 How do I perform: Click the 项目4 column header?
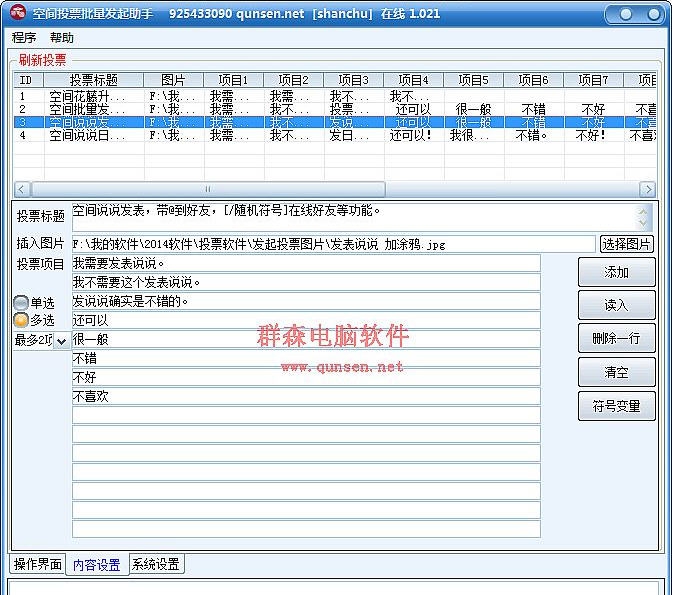point(413,80)
